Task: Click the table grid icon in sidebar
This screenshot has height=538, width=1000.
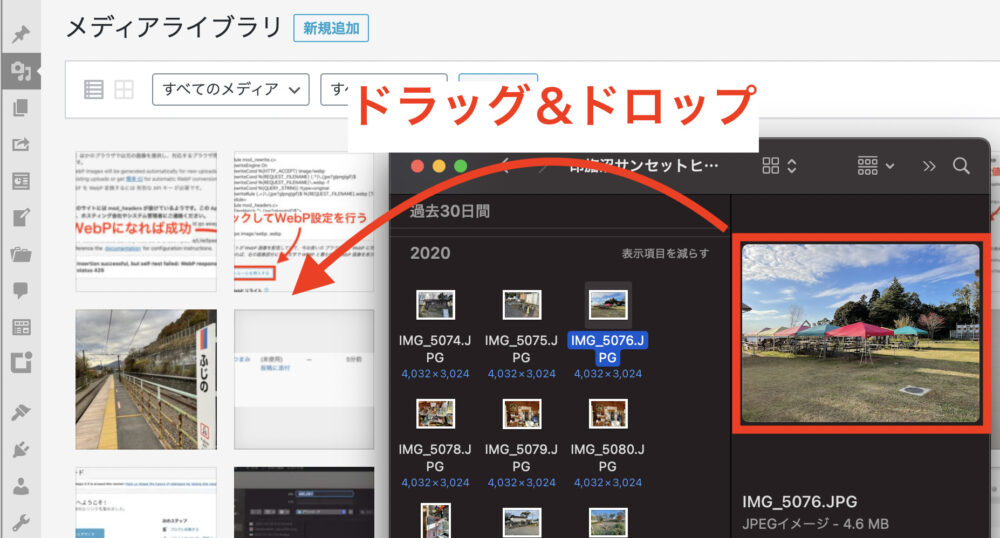Action: [x=20, y=328]
